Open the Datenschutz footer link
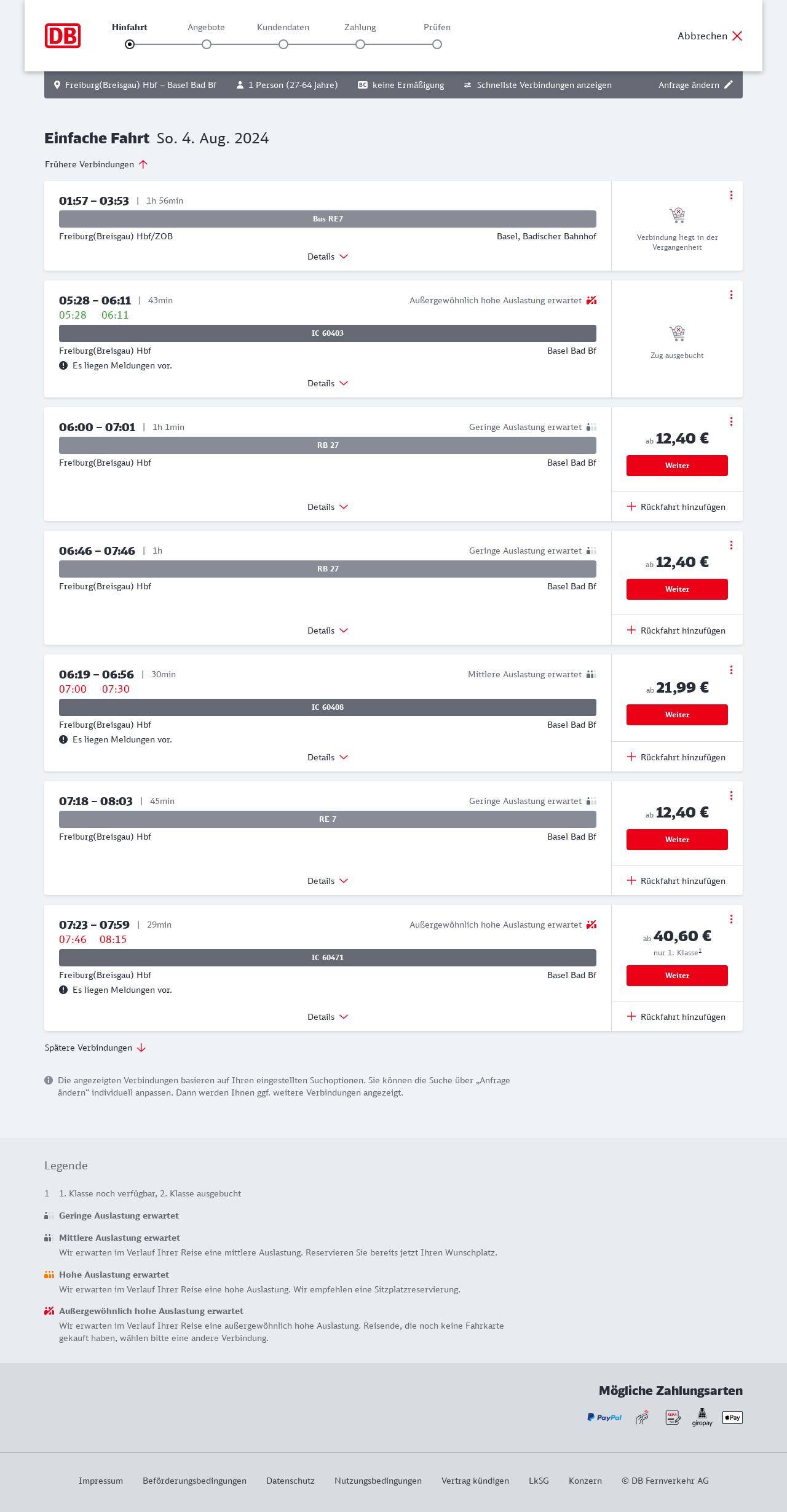This screenshot has height=1512, width=787. click(x=290, y=1481)
